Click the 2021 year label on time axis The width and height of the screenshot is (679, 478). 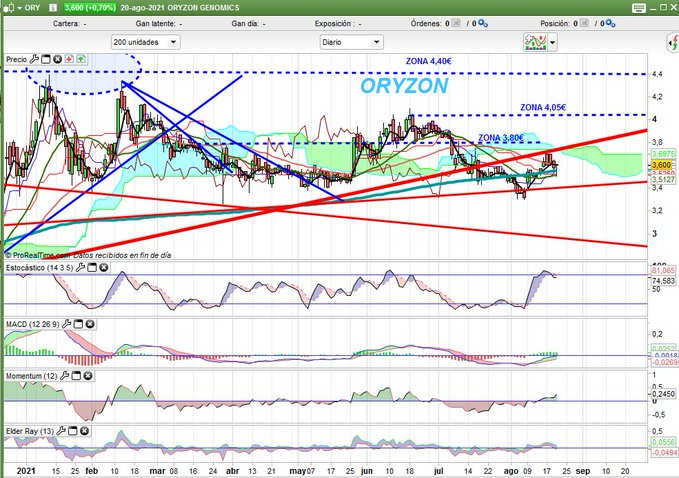coord(26,471)
